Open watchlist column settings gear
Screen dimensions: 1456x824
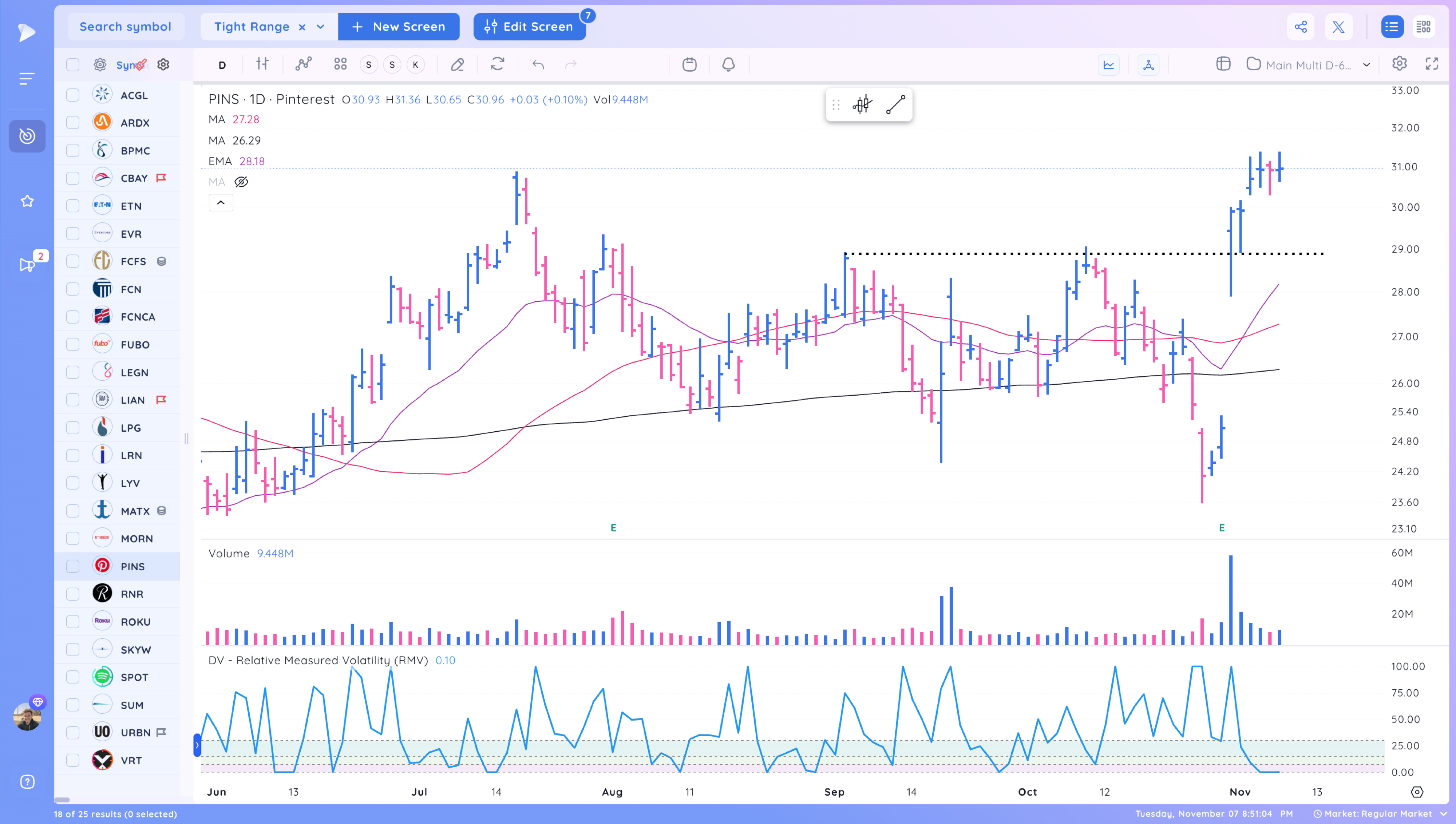[163, 64]
